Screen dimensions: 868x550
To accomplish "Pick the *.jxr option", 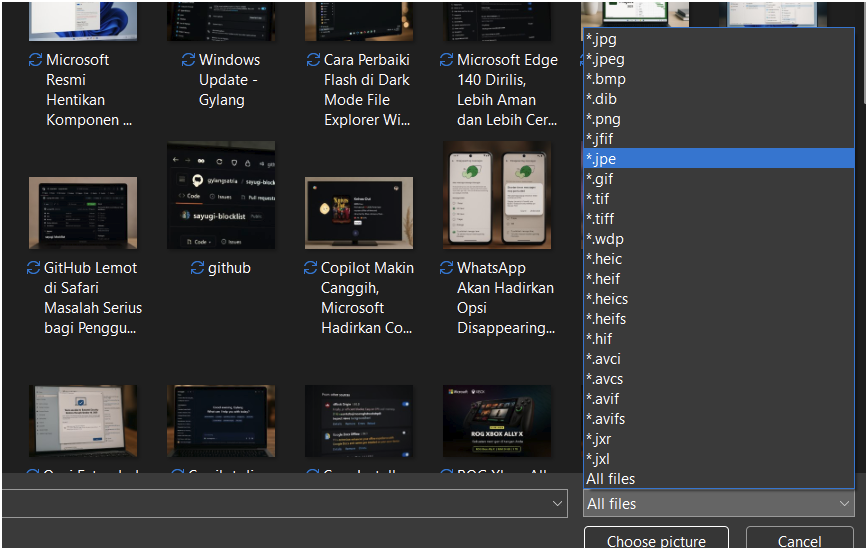I will tap(719, 438).
